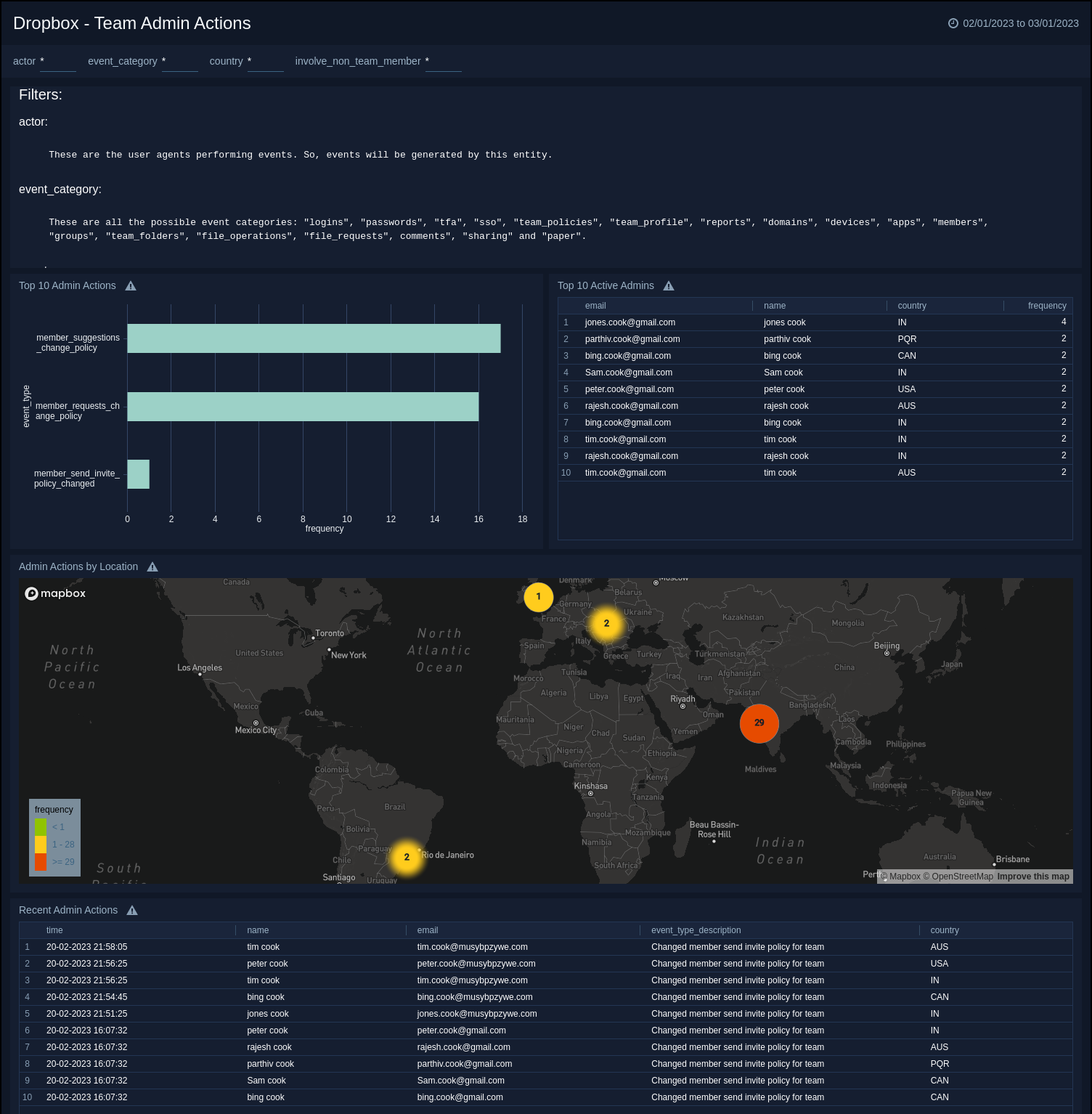Click the warning icon next to Admin Actions by Location
The width and height of the screenshot is (1092, 1114).
coord(152,566)
